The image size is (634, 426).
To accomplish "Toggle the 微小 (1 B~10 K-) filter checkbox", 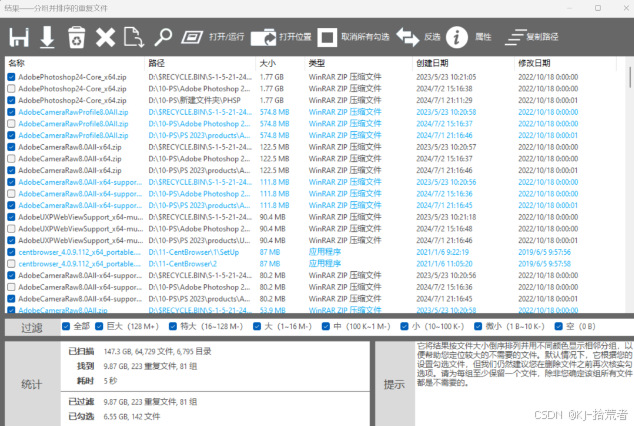I will pyautogui.click(x=478, y=326).
